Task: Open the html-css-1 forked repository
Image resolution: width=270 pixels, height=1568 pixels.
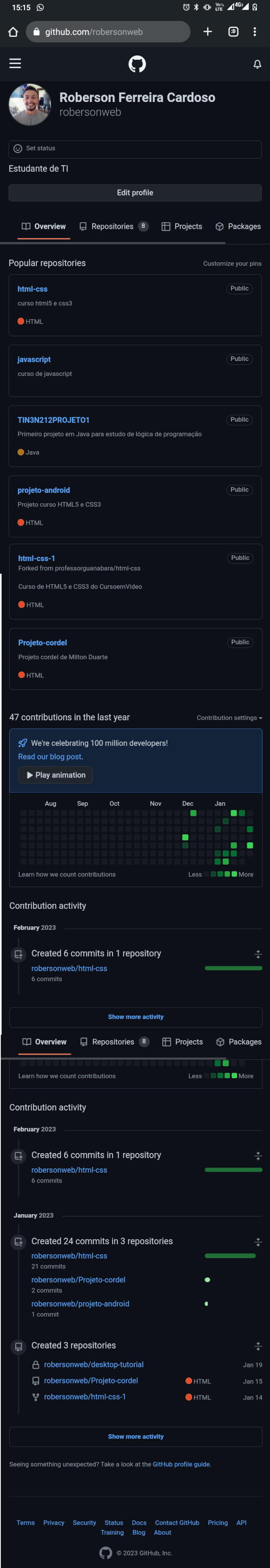Action: pyautogui.click(x=36, y=558)
